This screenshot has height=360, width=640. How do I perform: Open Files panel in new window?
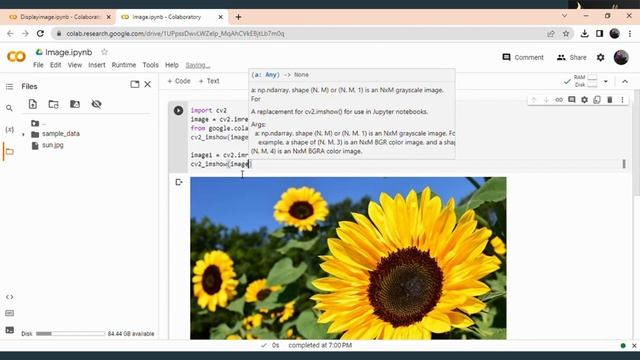click(x=135, y=84)
